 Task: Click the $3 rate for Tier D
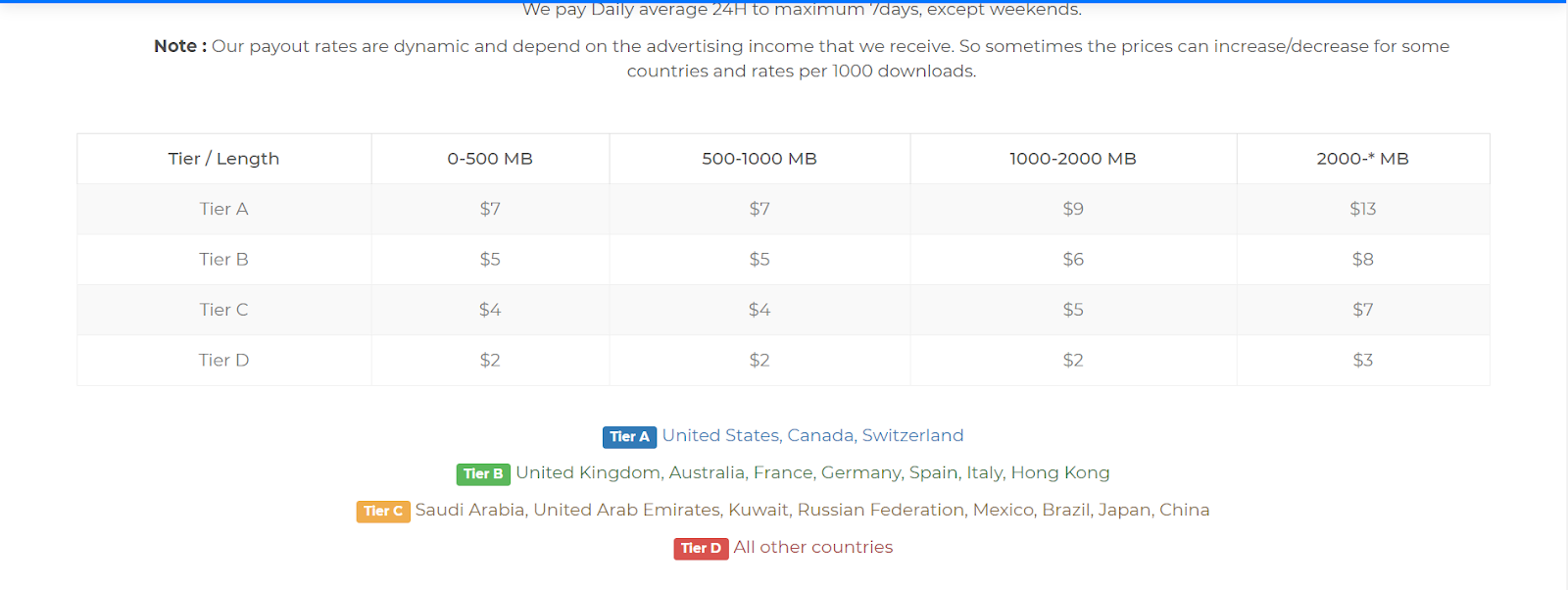1363,361
